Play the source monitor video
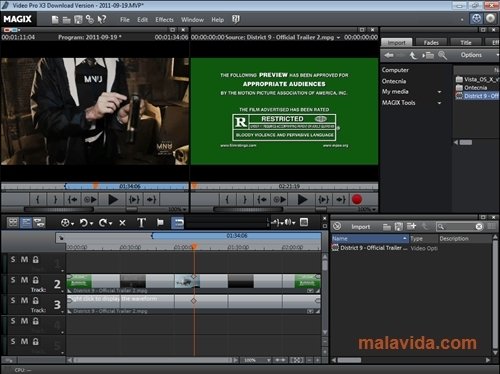Screen dimensions: 500x374 pyautogui.click(x=302, y=200)
